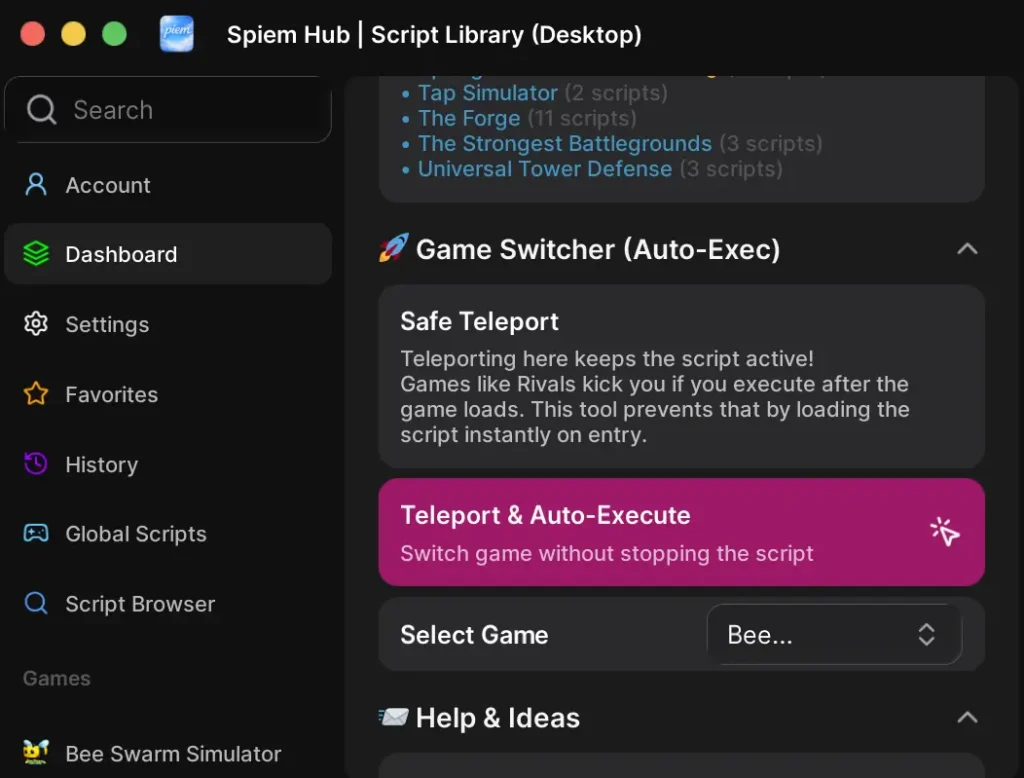Open the Script Browser
1024x778 pixels.
168,604
